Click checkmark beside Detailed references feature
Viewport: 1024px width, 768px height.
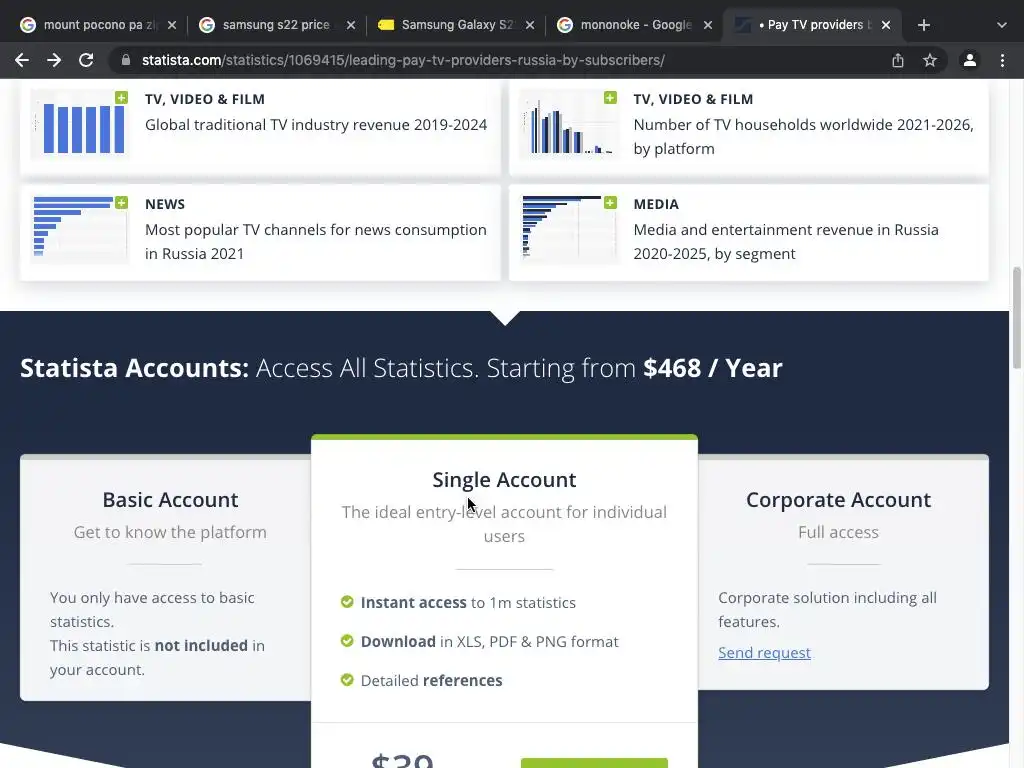(347, 680)
